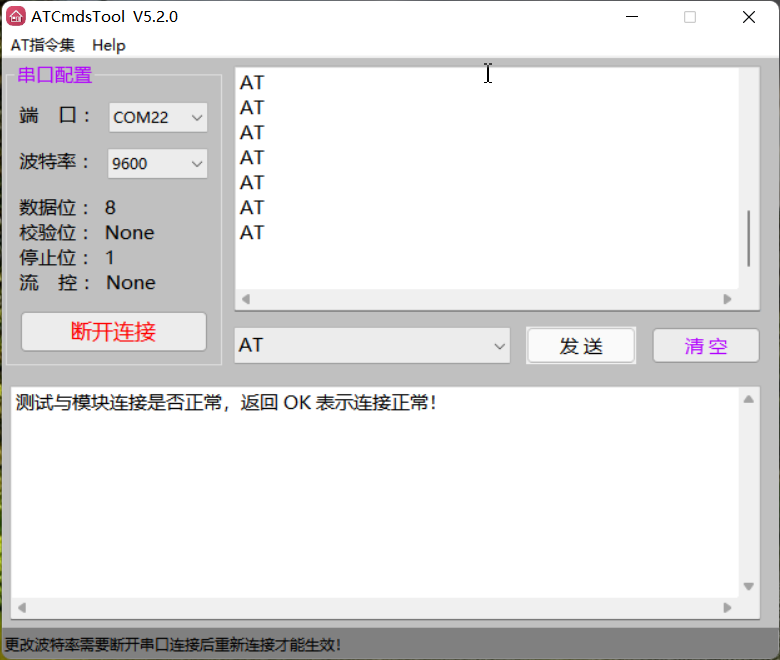Open the AT command combo box
The height and width of the screenshot is (660, 780).
372,345
